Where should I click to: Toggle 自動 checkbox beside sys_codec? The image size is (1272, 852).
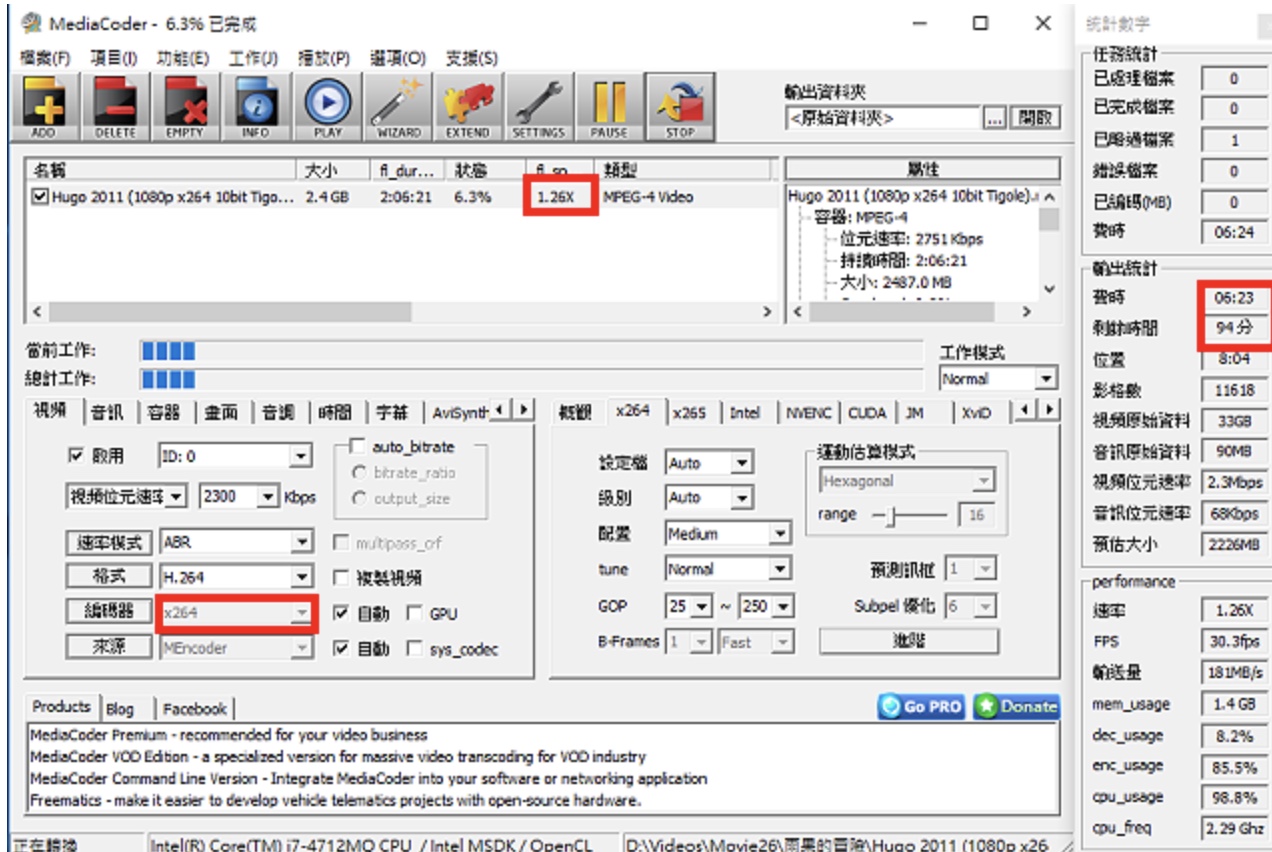tap(340, 649)
